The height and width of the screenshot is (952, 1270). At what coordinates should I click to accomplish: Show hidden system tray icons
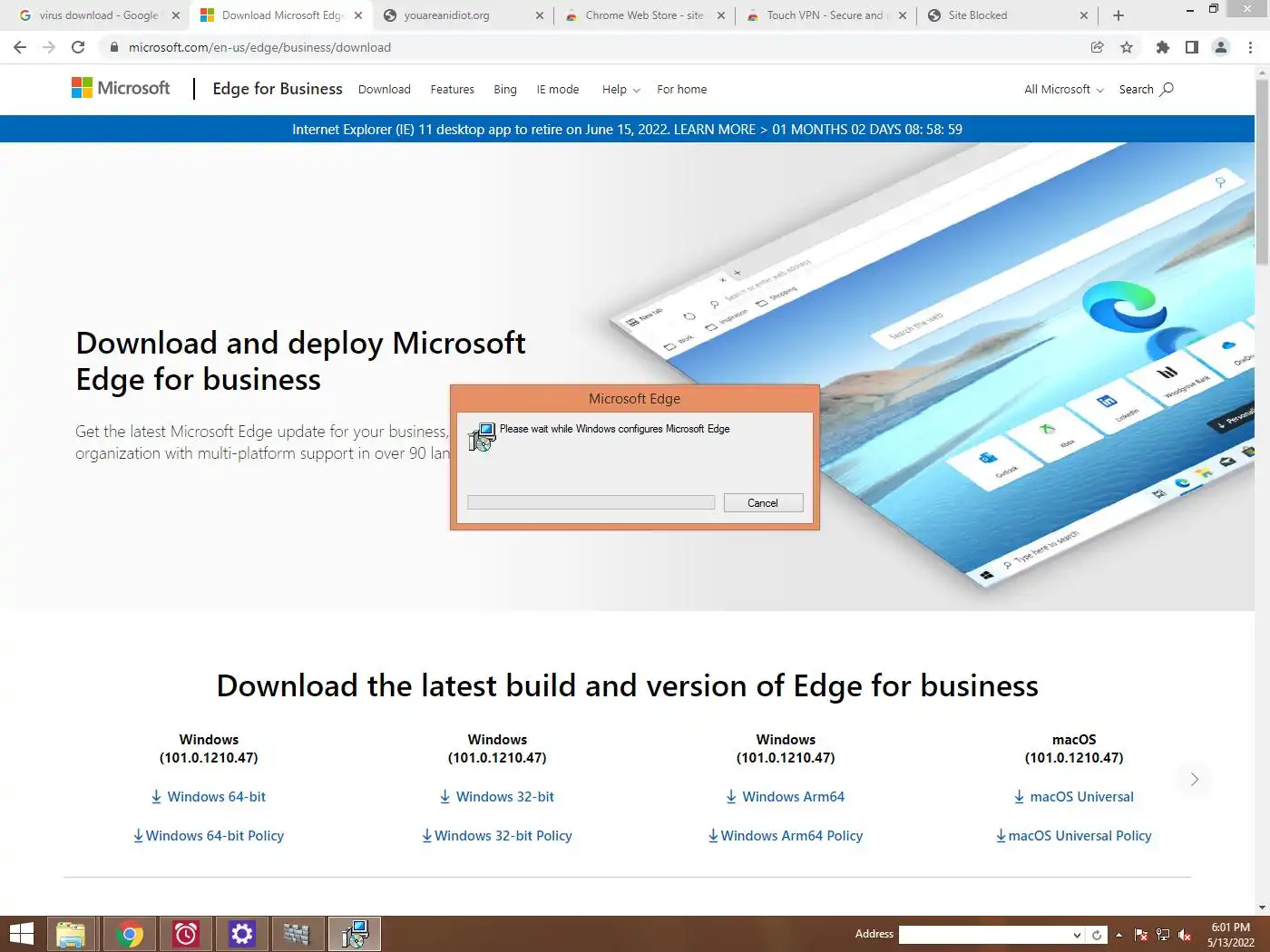[x=1119, y=935]
